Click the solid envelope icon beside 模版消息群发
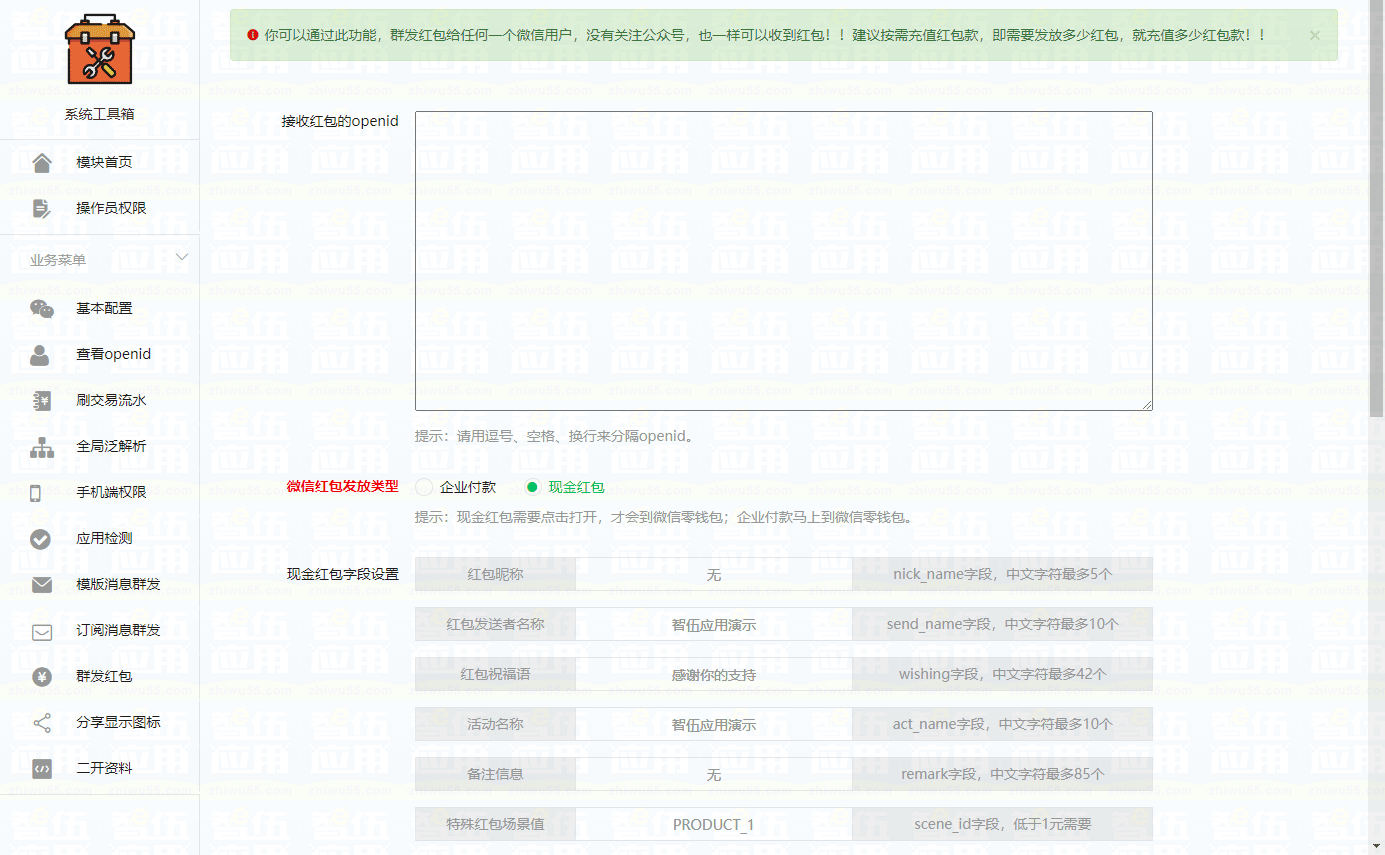The width and height of the screenshot is (1385, 855). tap(42, 585)
